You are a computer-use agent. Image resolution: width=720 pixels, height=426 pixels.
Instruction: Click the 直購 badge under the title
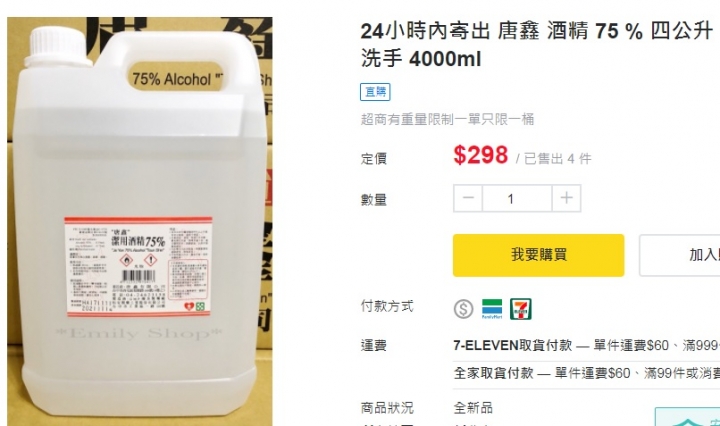click(x=375, y=92)
